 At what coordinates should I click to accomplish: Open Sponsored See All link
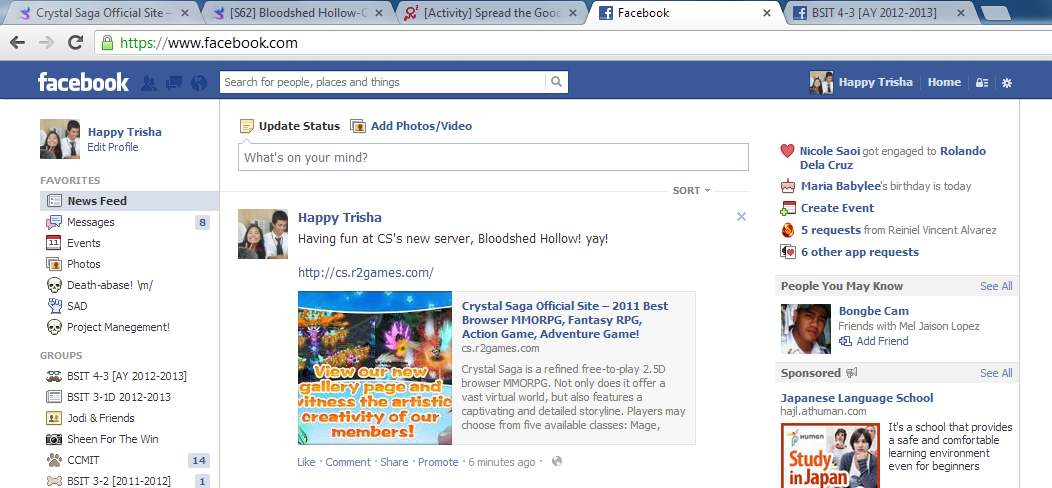[995, 373]
